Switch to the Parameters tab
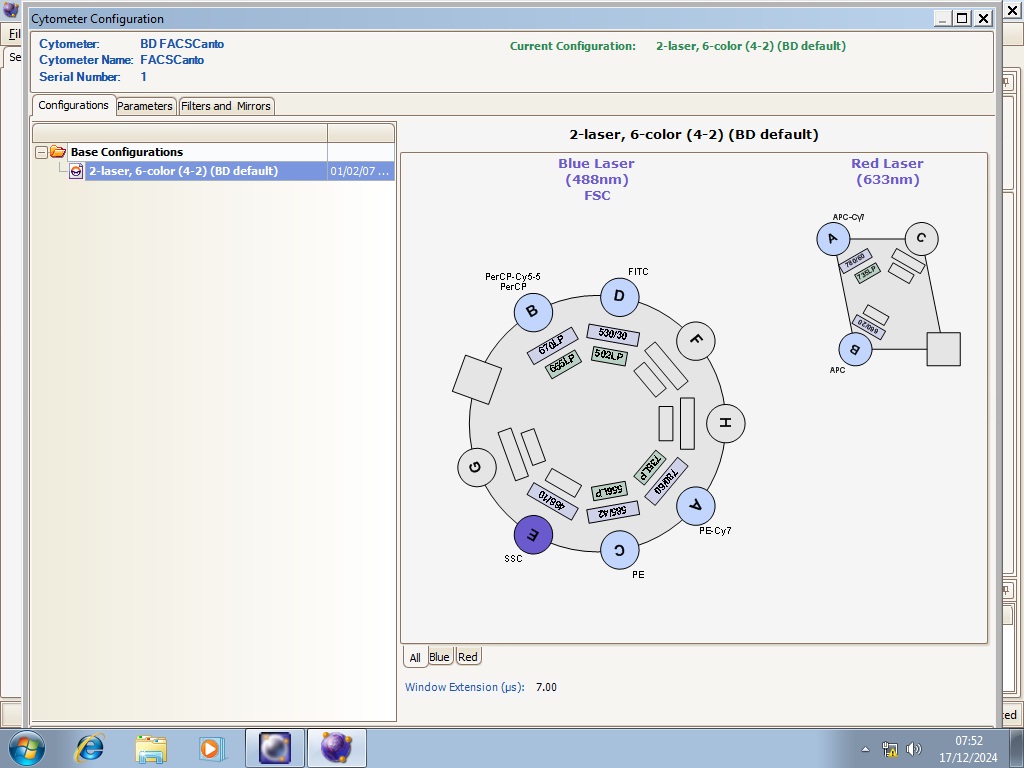Image resolution: width=1024 pixels, height=768 pixels. pyautogui.click(x=145, y=106)
